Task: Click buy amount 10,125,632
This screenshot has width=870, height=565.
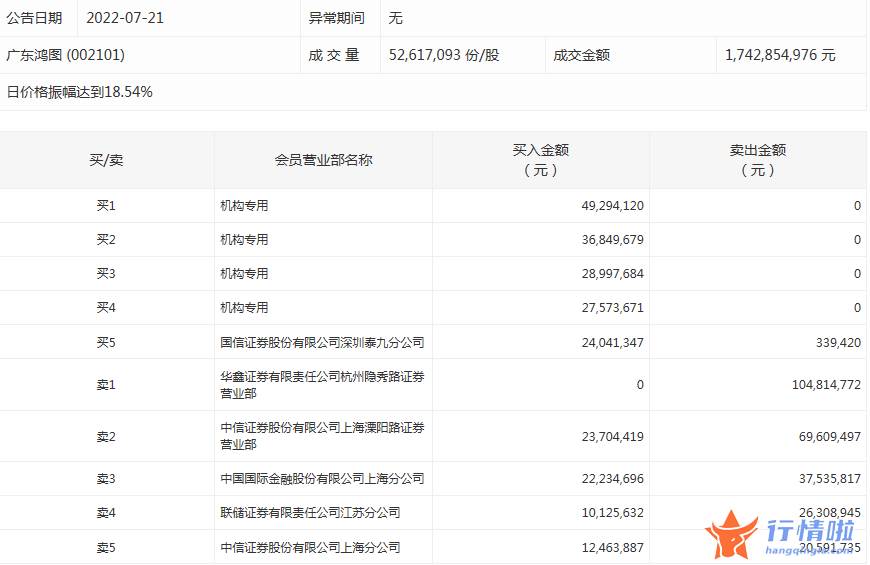Action: [x=613, y=512]
